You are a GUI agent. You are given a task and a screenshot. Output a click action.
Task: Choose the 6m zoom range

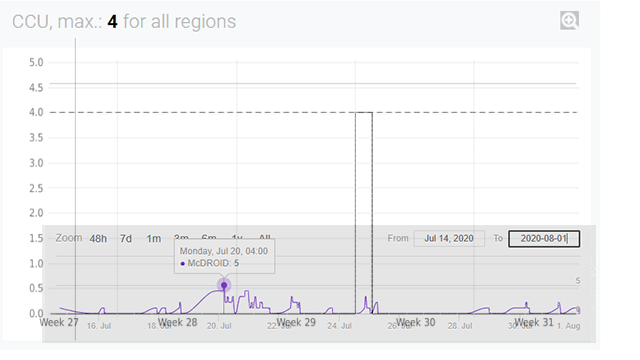pos(209,237)
